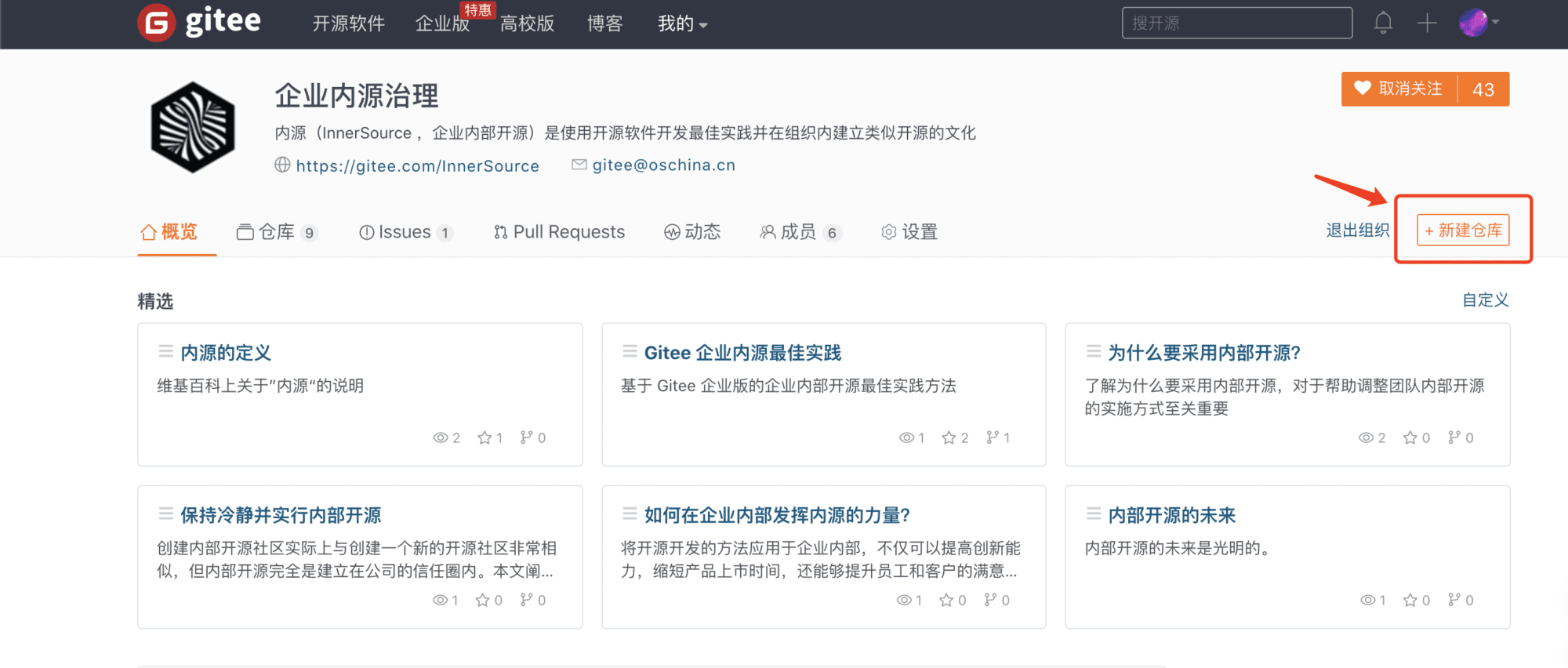Image resolution: width=1568 pixels, height=668 pixels.
Task: Click 退出组织 to leave organization
Action: click(1357, 230)
